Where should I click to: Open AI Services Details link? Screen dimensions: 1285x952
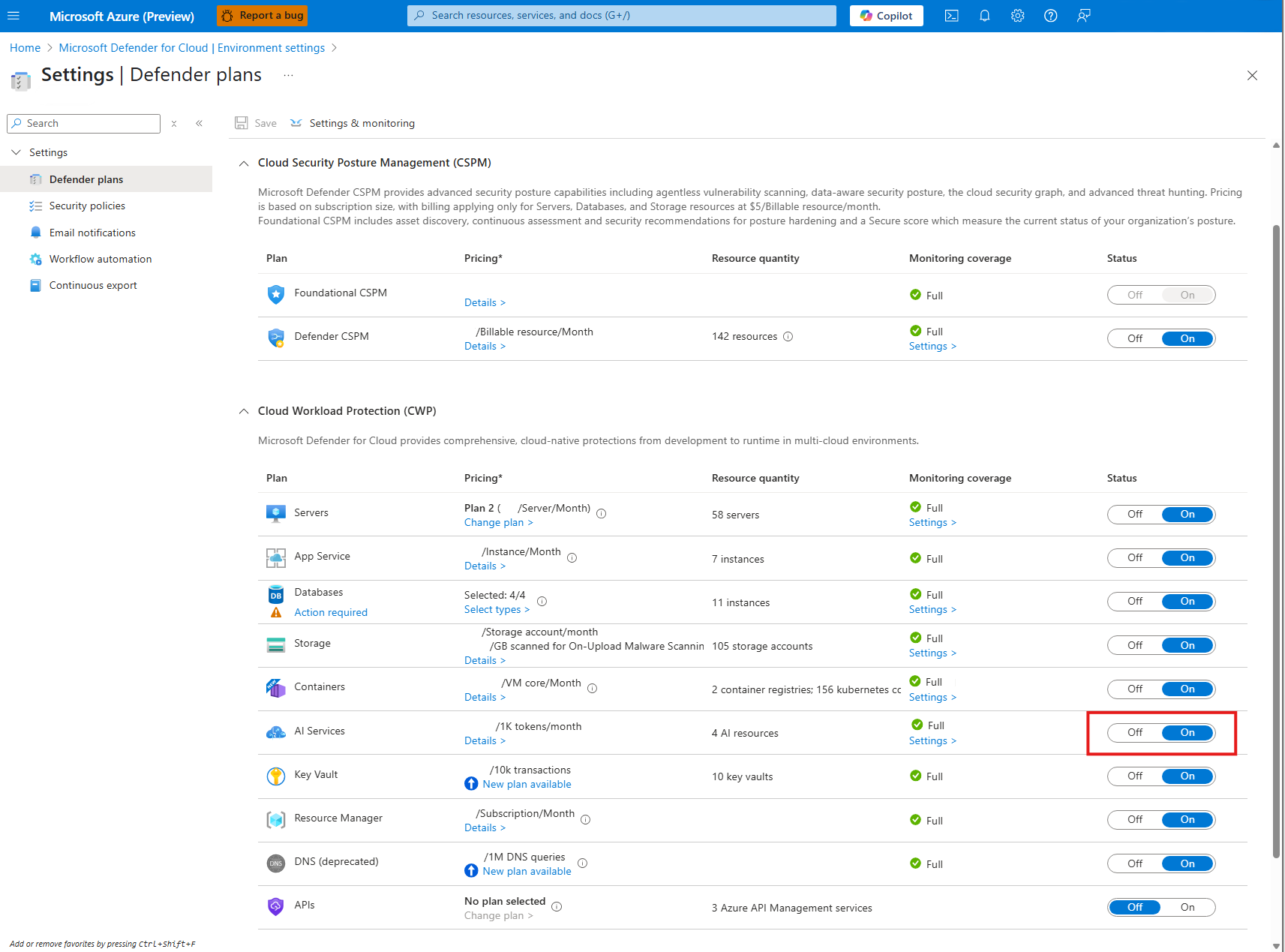pos(485,740)
